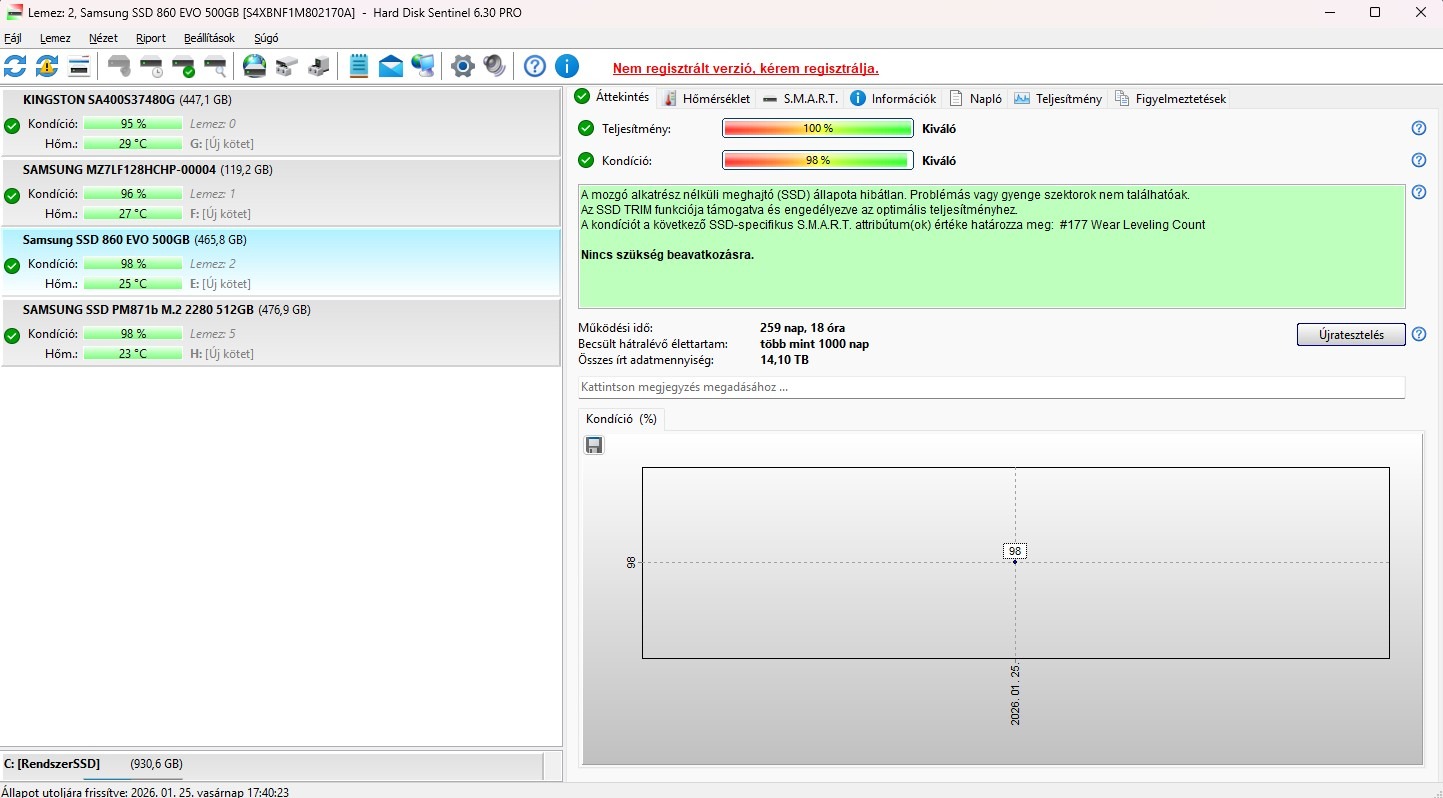Open the Lemez menu
The height and width of the screenshot is (798, 1443).
tap(55, 38)
